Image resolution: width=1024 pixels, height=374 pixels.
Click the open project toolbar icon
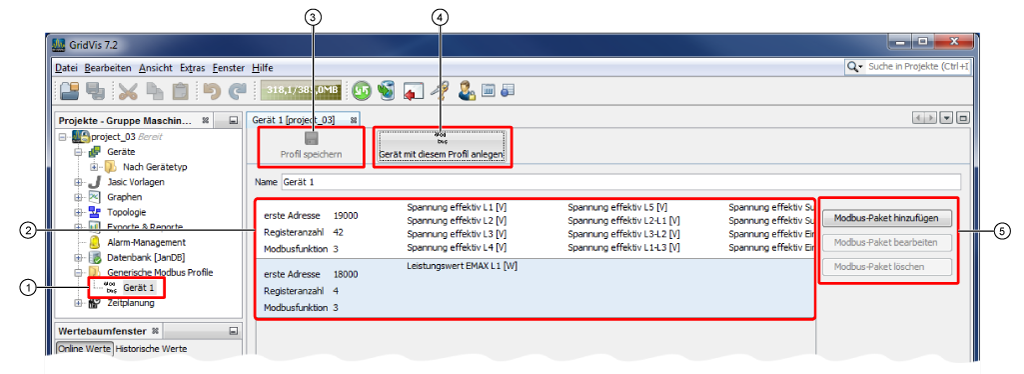68,91
